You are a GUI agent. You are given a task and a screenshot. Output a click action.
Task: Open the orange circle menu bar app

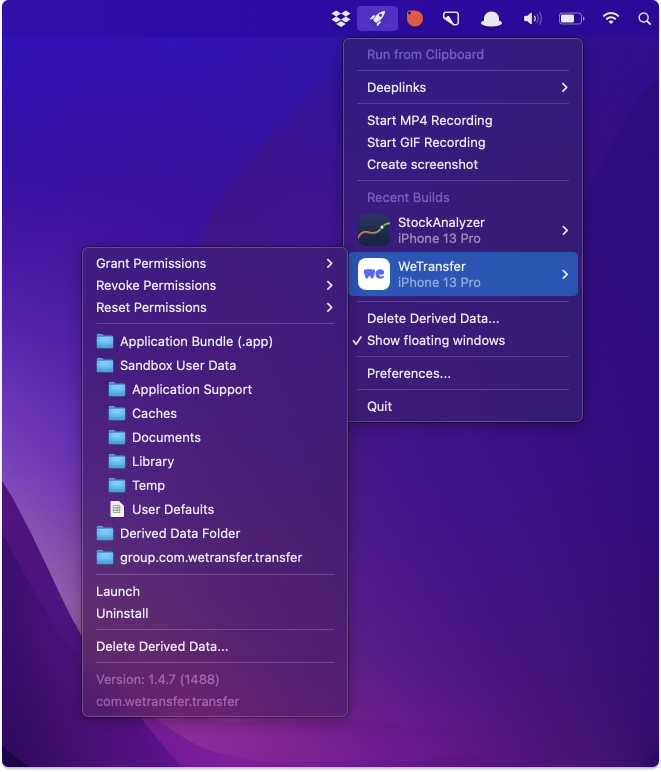point(414,19)
